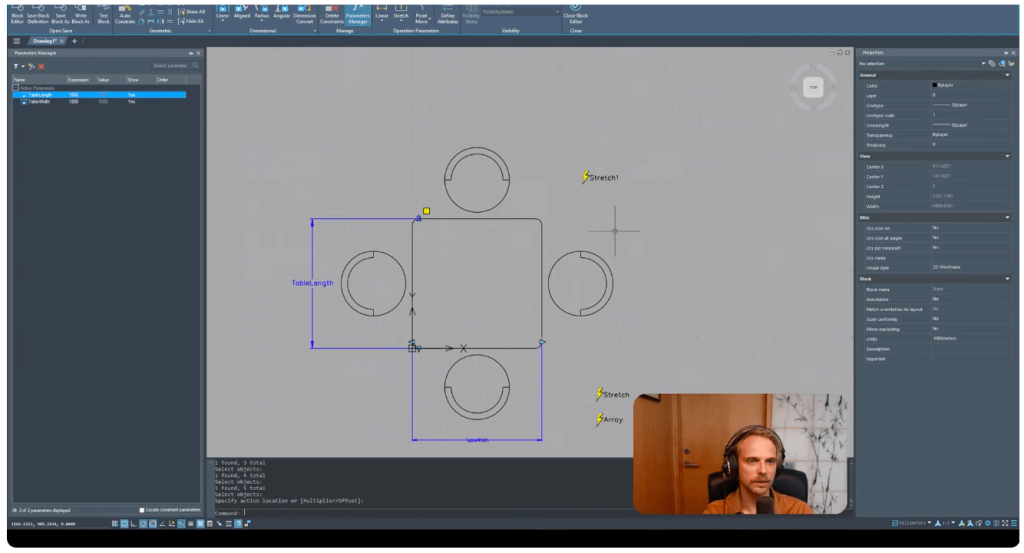The width and height of the screenshot is (1024, 553).
Task: Click the Search parameter field
Action: pyautogui.click(x=172, y=65)
